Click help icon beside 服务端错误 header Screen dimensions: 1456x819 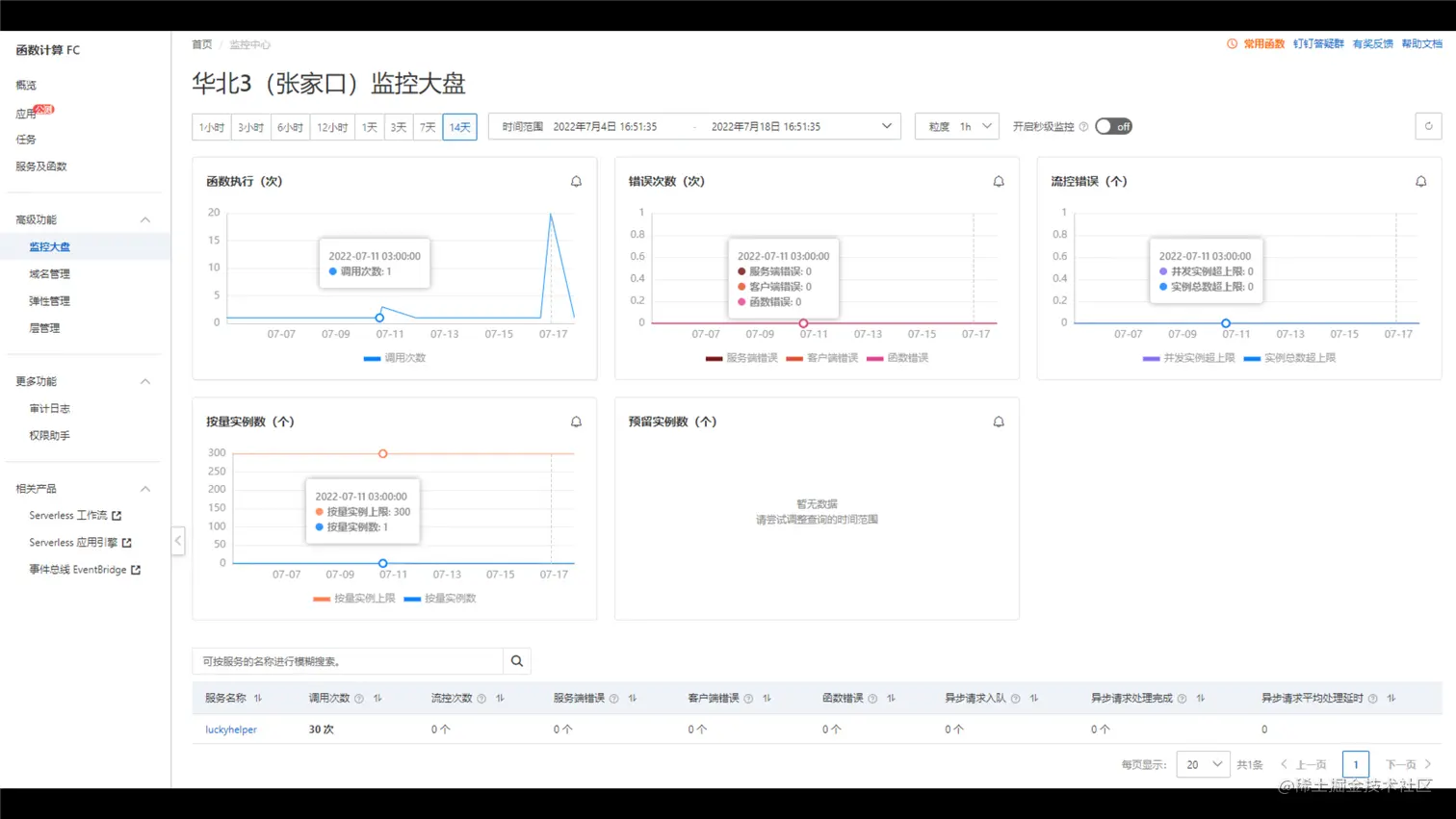(613, 699)
